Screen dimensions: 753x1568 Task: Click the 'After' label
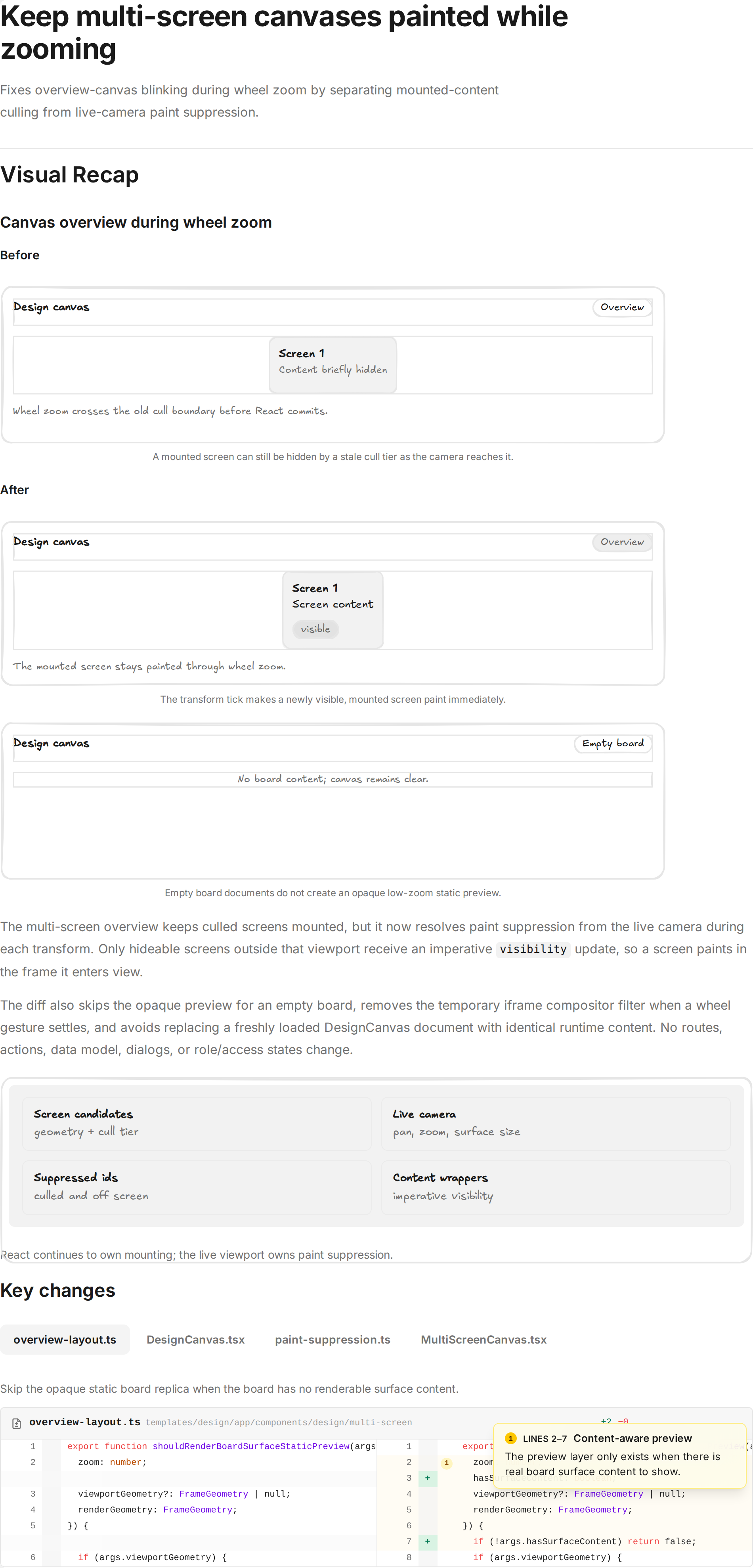14,490
